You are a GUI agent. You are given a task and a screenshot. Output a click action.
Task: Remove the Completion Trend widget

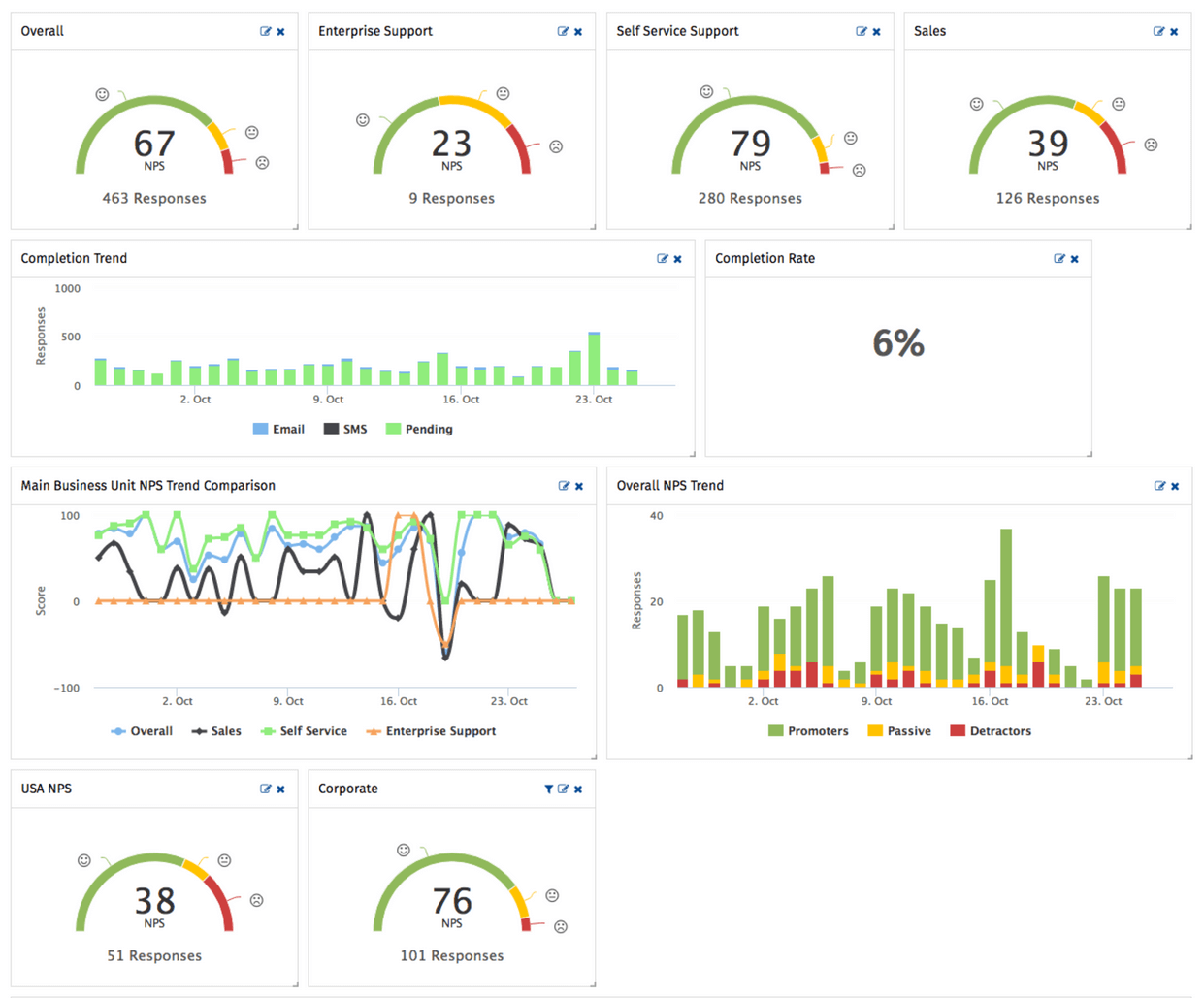[677, 259]
